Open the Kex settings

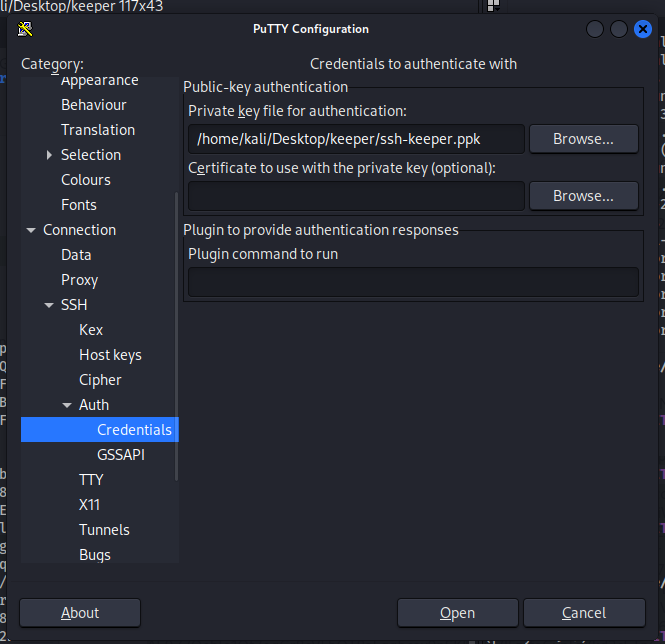[x=91, y=330]
